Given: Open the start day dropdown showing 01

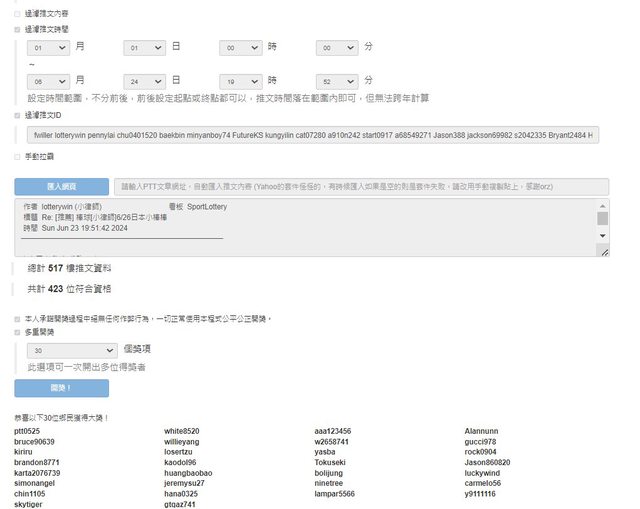Looking at the screenshot, I should [x=144, y=48].
